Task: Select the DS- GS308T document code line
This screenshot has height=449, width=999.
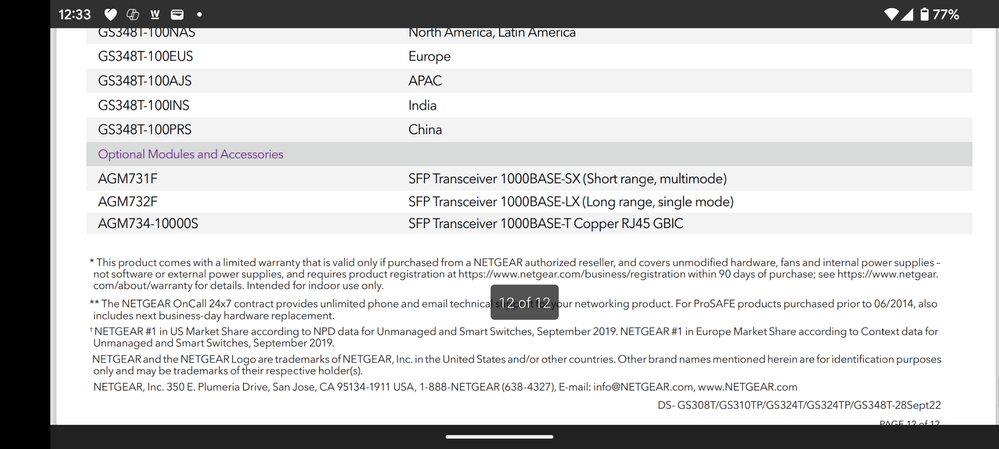Action: pos(799,405)
